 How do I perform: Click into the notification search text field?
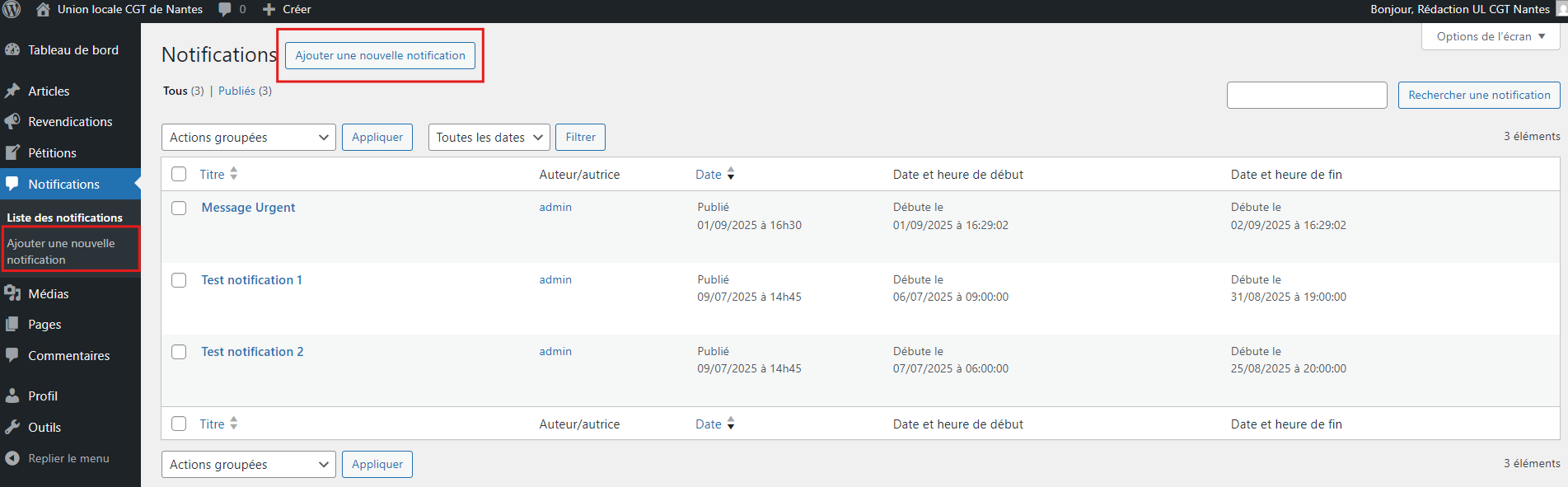(1307, 95)
